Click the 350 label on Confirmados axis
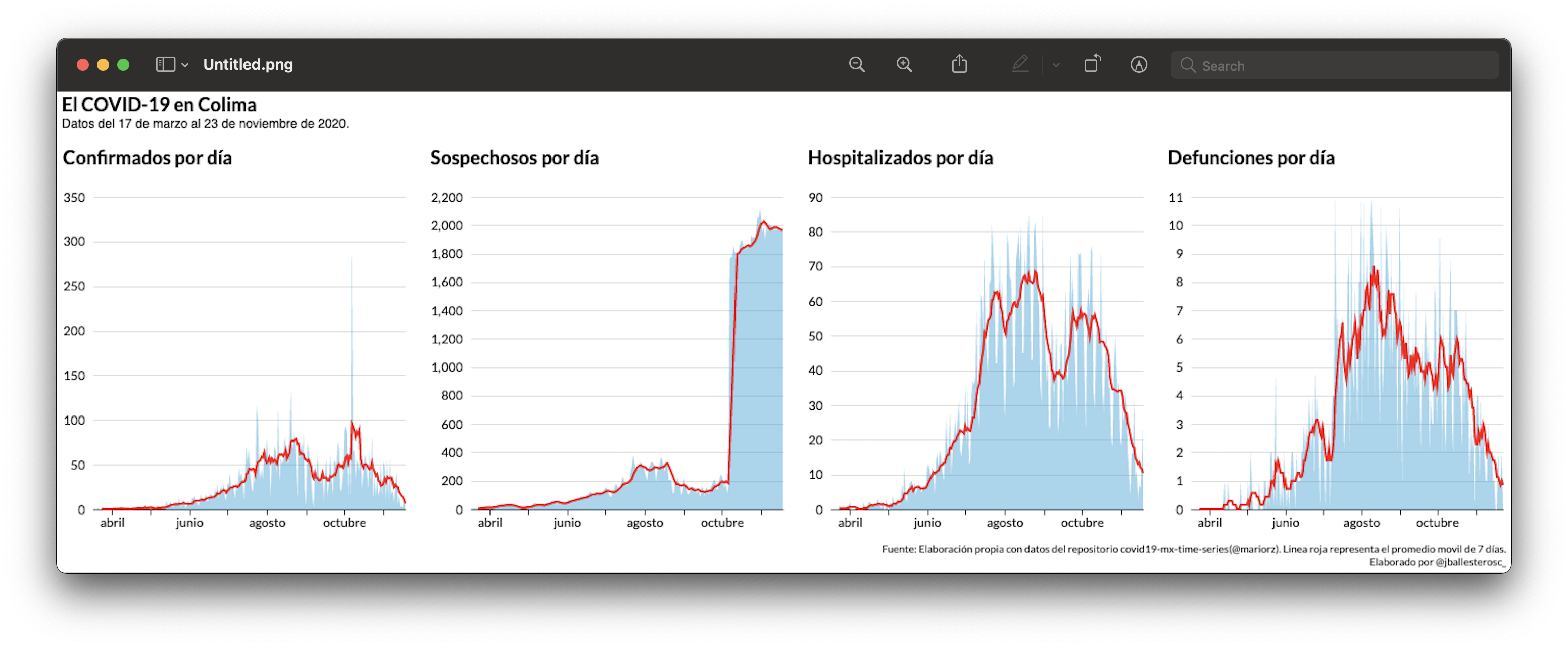Viewport: 1568px width, 648px height. pos(74,197)
